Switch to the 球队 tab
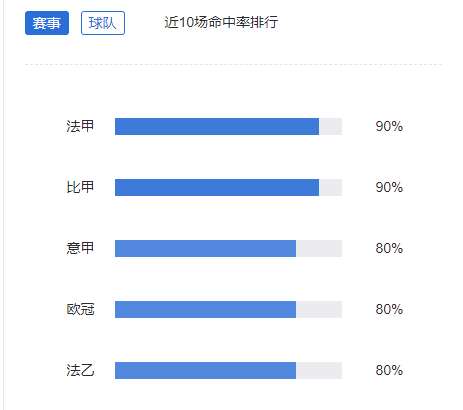463x410 pixels. click(103, 23)
